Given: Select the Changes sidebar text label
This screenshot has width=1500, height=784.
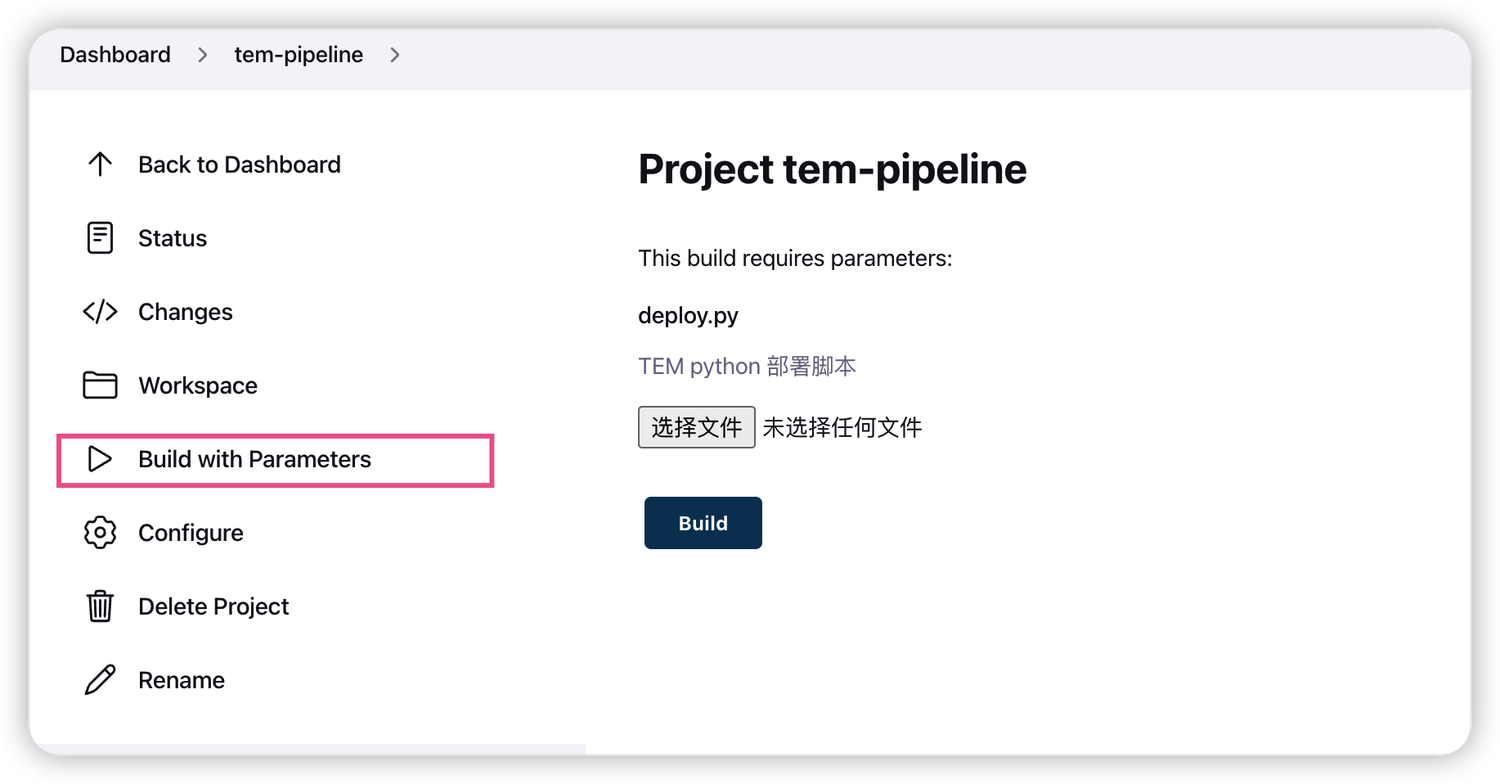Looking at the screenshot, I should pos(185,312).
